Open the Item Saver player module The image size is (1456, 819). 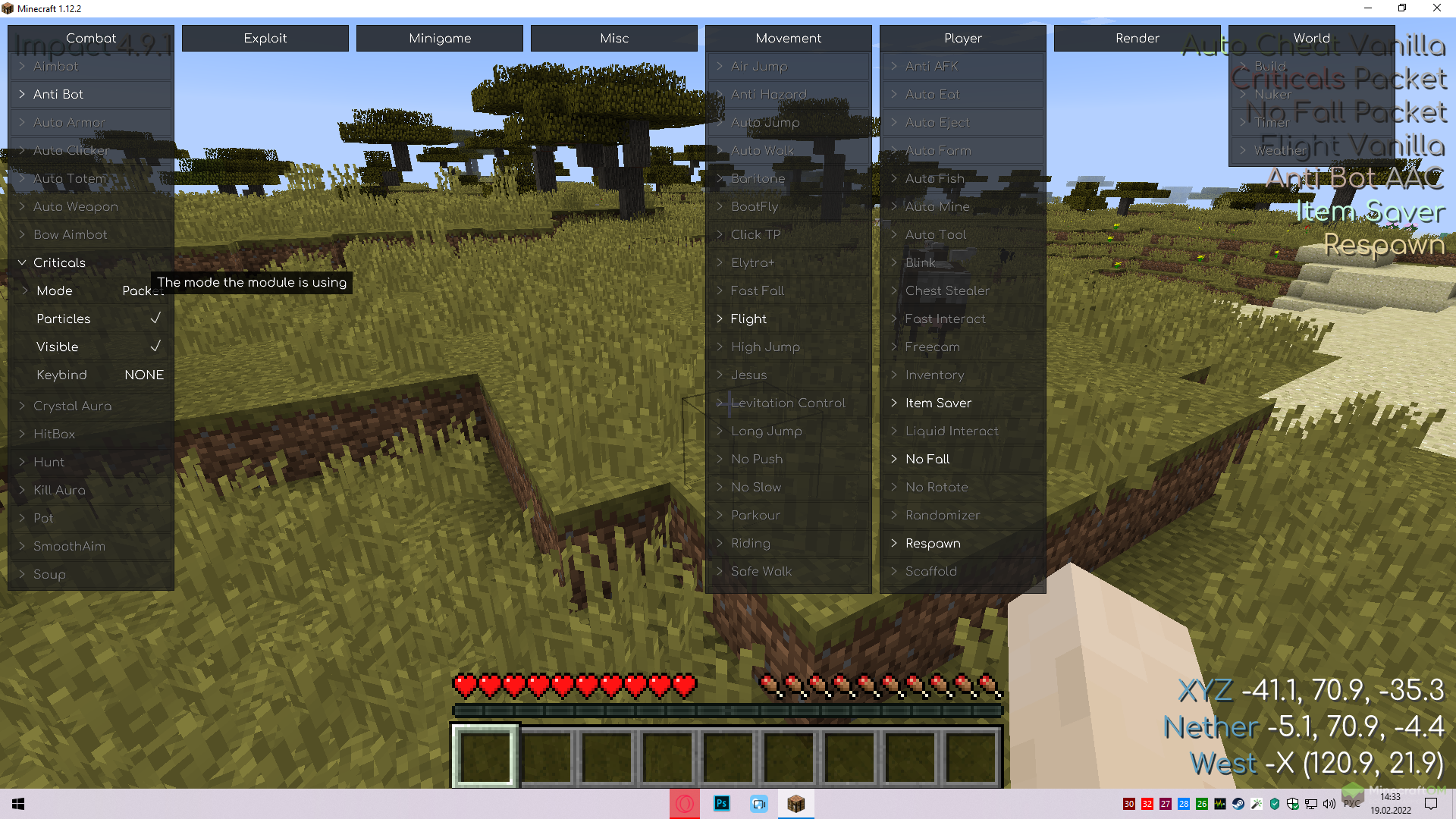pos(939,402)
